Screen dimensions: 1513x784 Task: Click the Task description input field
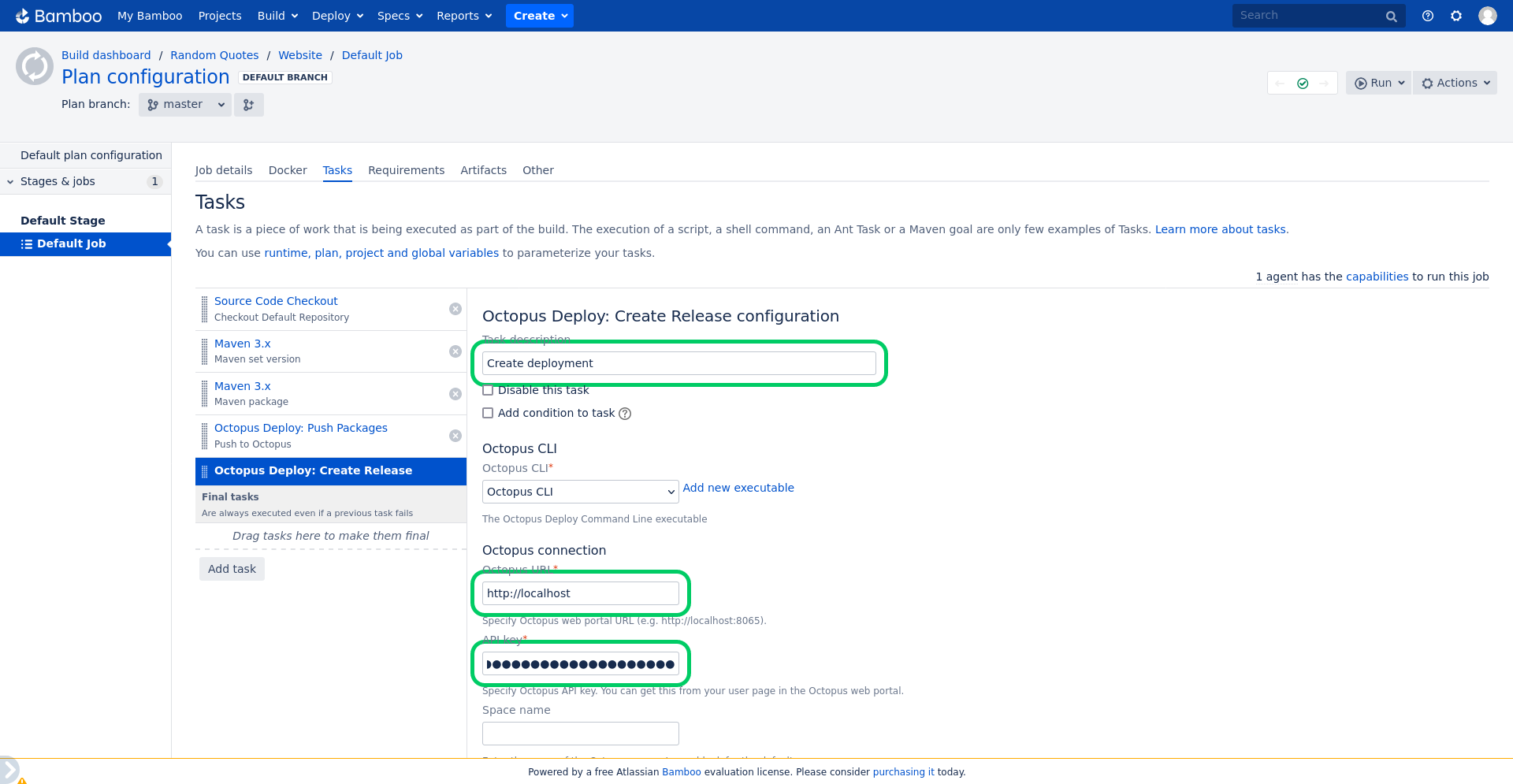pos(679,363)
